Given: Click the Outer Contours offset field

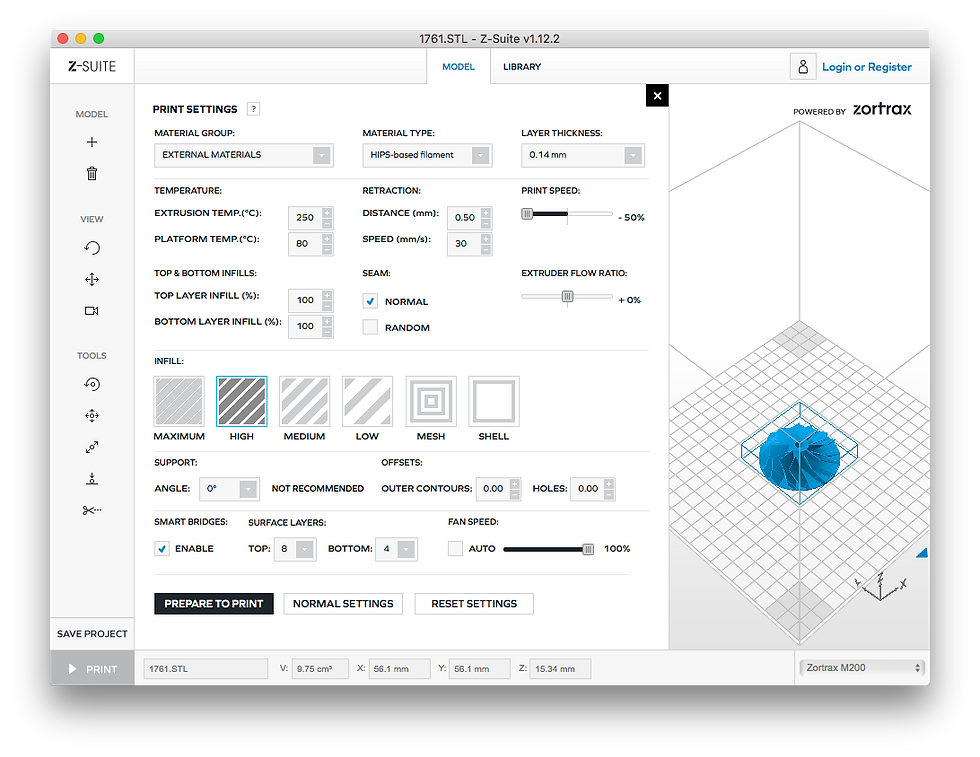Looking at the screenshot, I should pyautogui.click(x=493, y=489).
